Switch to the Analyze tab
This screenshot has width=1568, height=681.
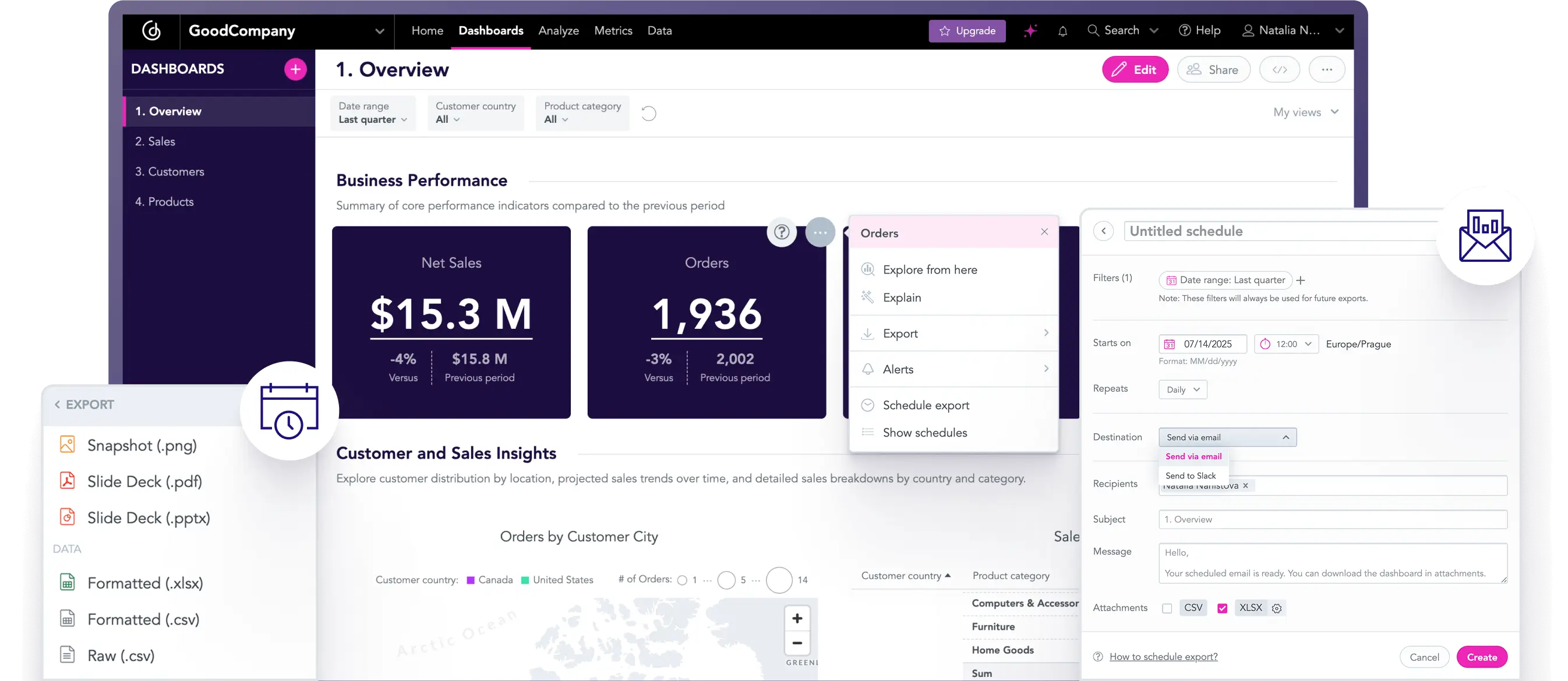(x=558, y=30)
